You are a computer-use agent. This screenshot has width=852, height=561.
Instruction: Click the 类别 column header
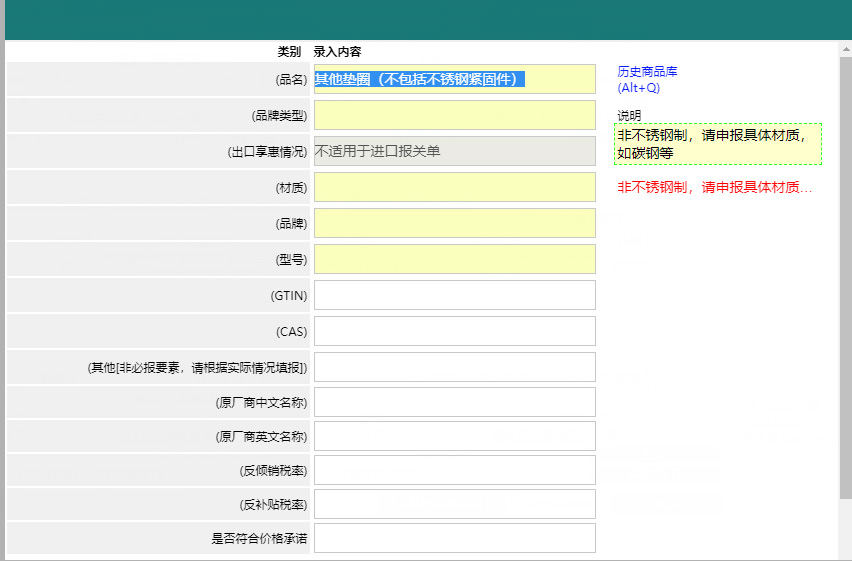click(x=289, y=52)
